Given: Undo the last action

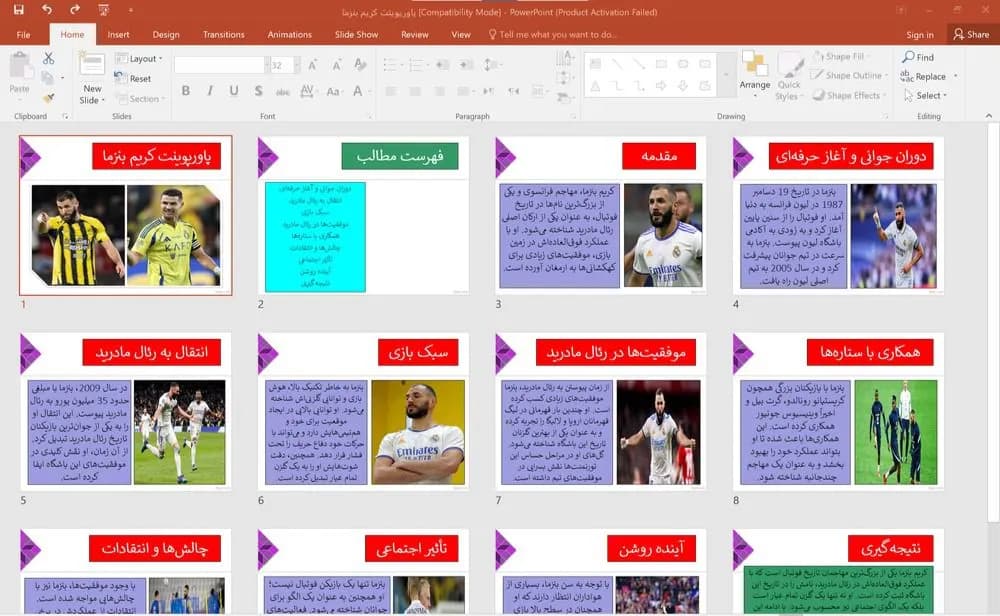Looking at the screenshot, I should pos(47,10).
